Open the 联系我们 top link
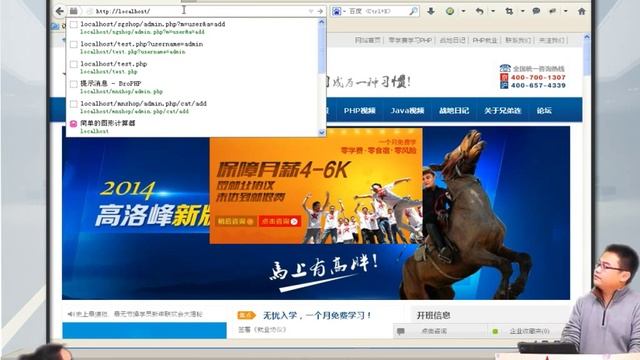Screen dimensions: 640x360 (518, 40)
